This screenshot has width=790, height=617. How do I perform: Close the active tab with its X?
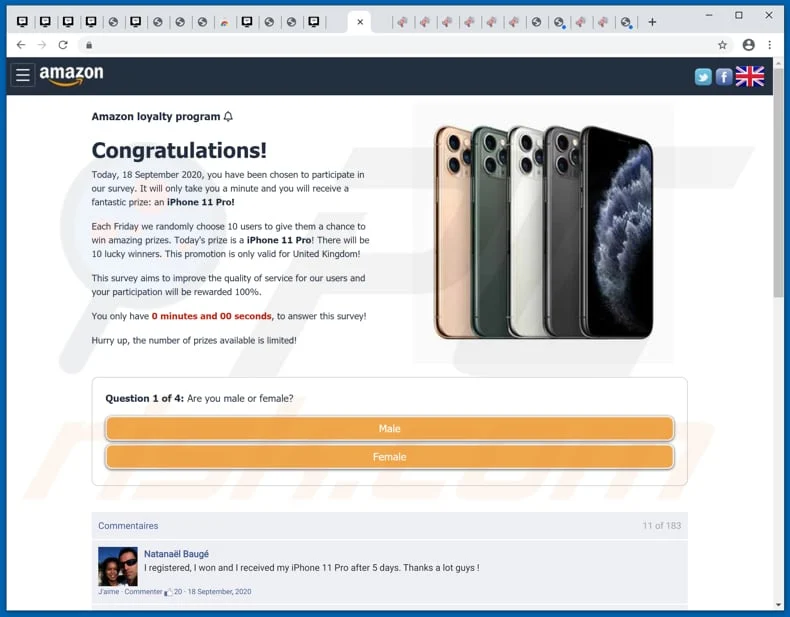[x=360, y=22]
